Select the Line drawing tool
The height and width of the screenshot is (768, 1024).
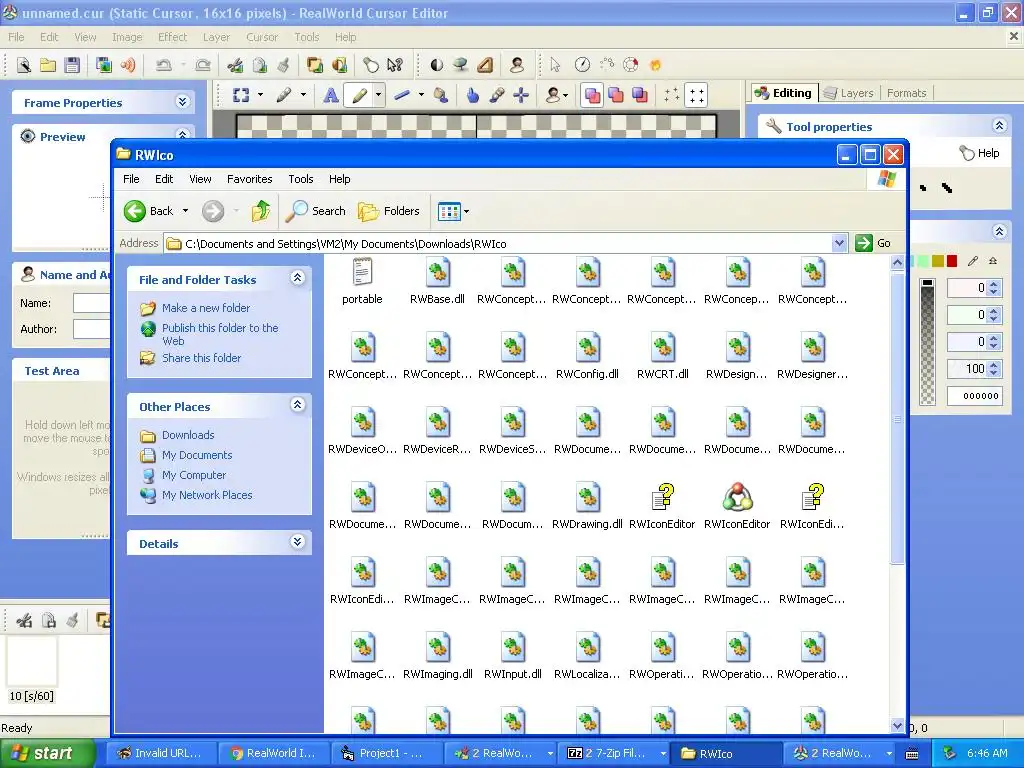(402, 95)
